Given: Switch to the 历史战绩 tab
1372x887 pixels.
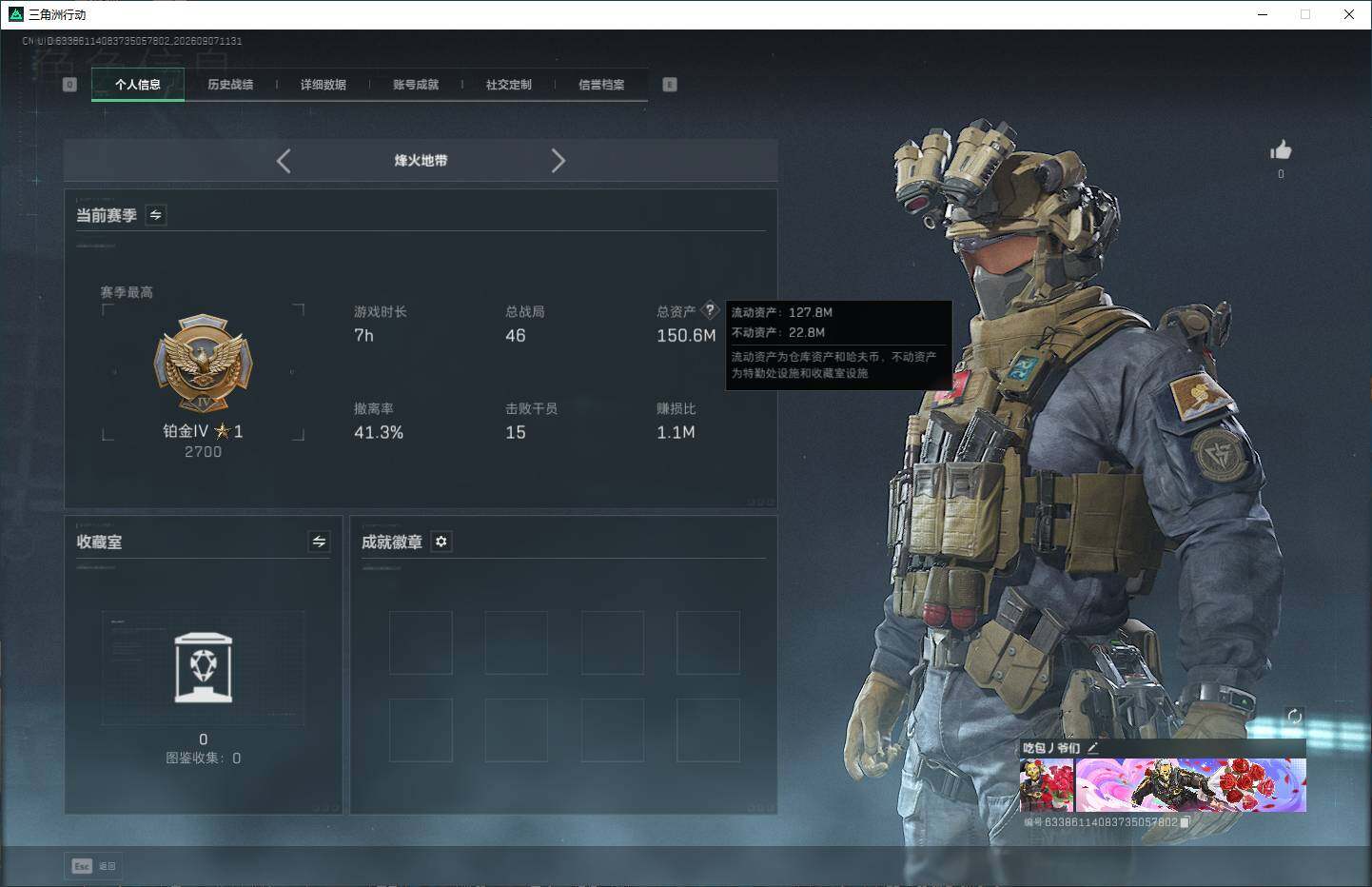Looking at the screenshot, I should (x=230, y=85).
